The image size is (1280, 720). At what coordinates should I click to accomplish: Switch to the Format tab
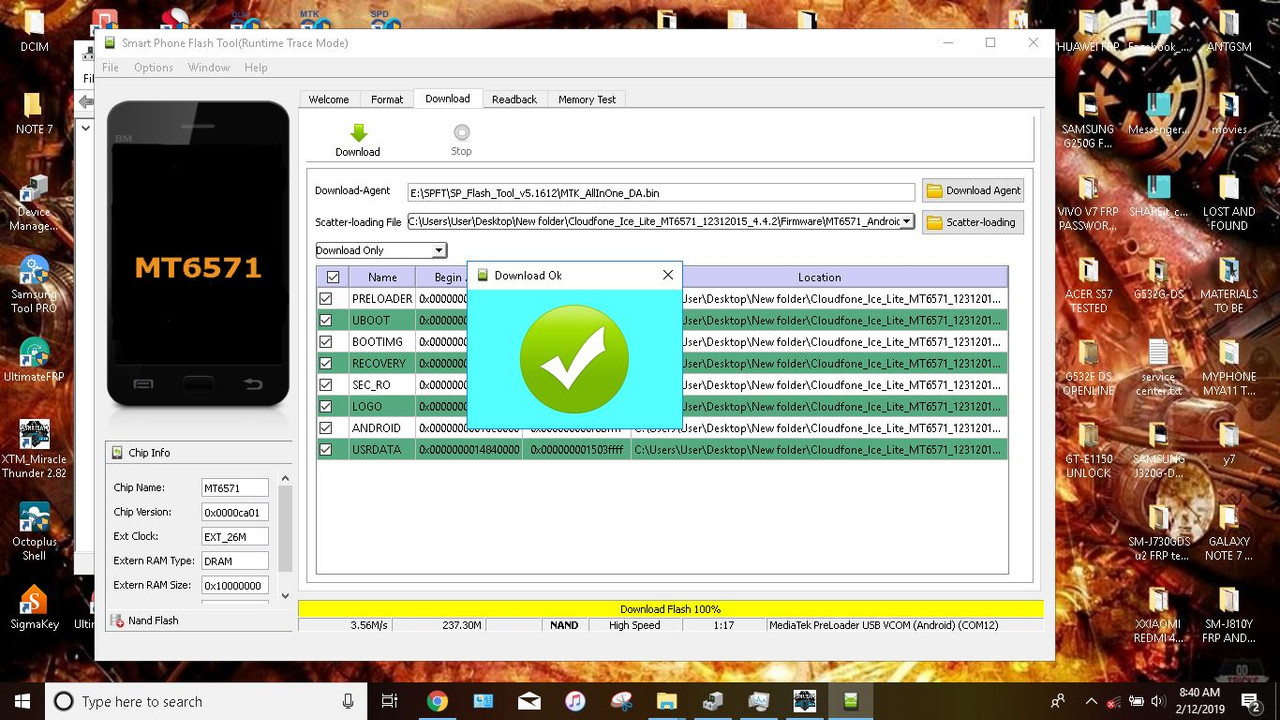coord(387,99)
